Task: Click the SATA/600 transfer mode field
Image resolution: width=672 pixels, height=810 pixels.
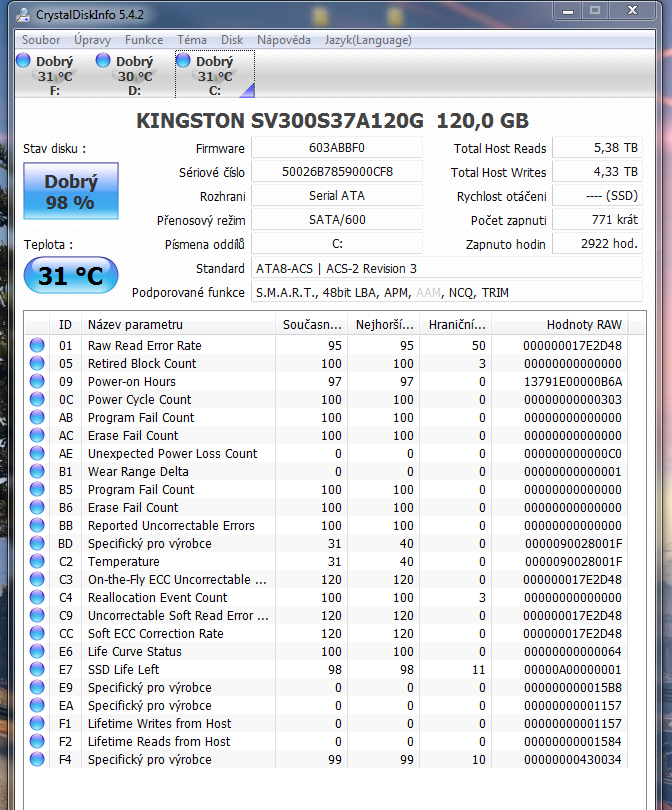Action: coord(337,220)
